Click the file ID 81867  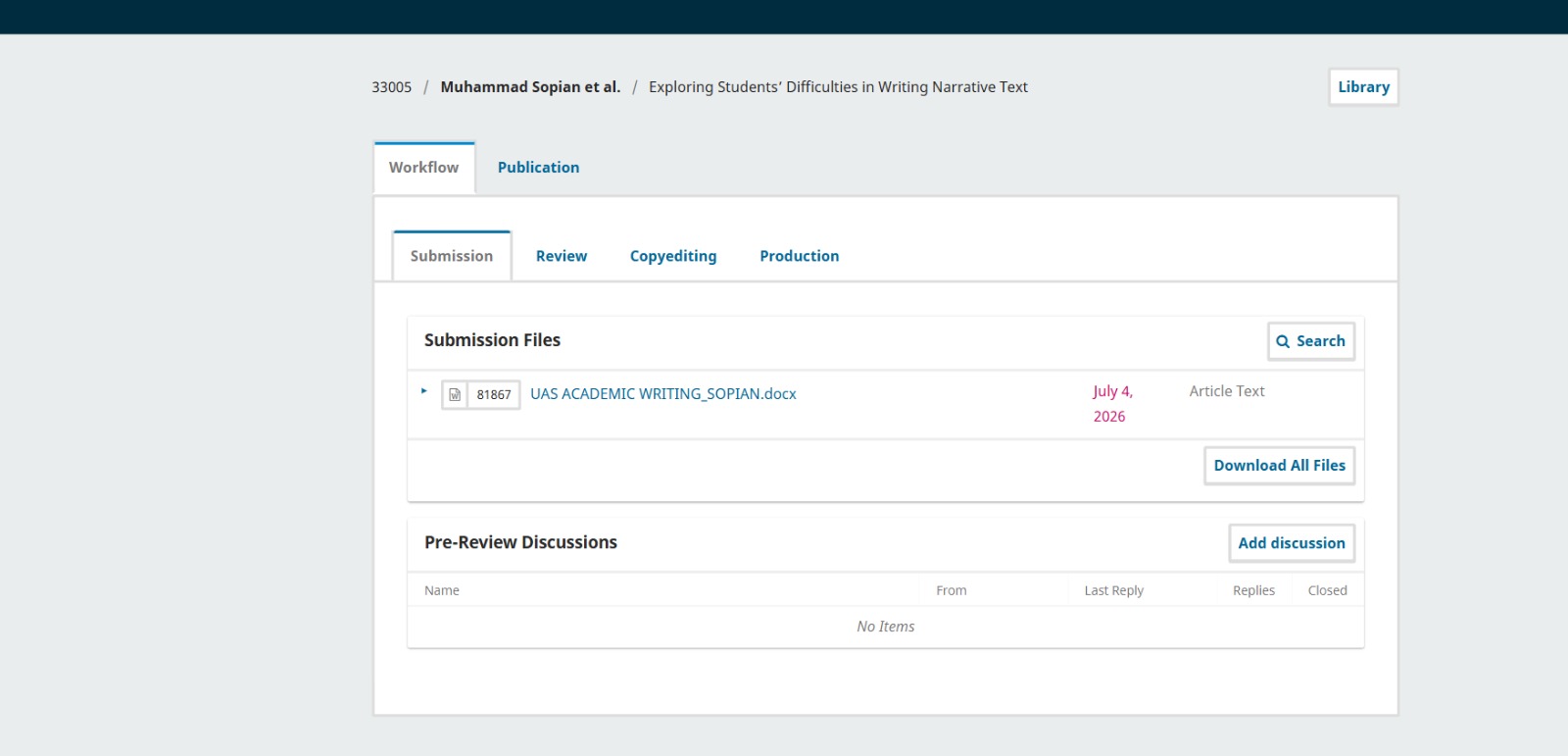(494, 394)
